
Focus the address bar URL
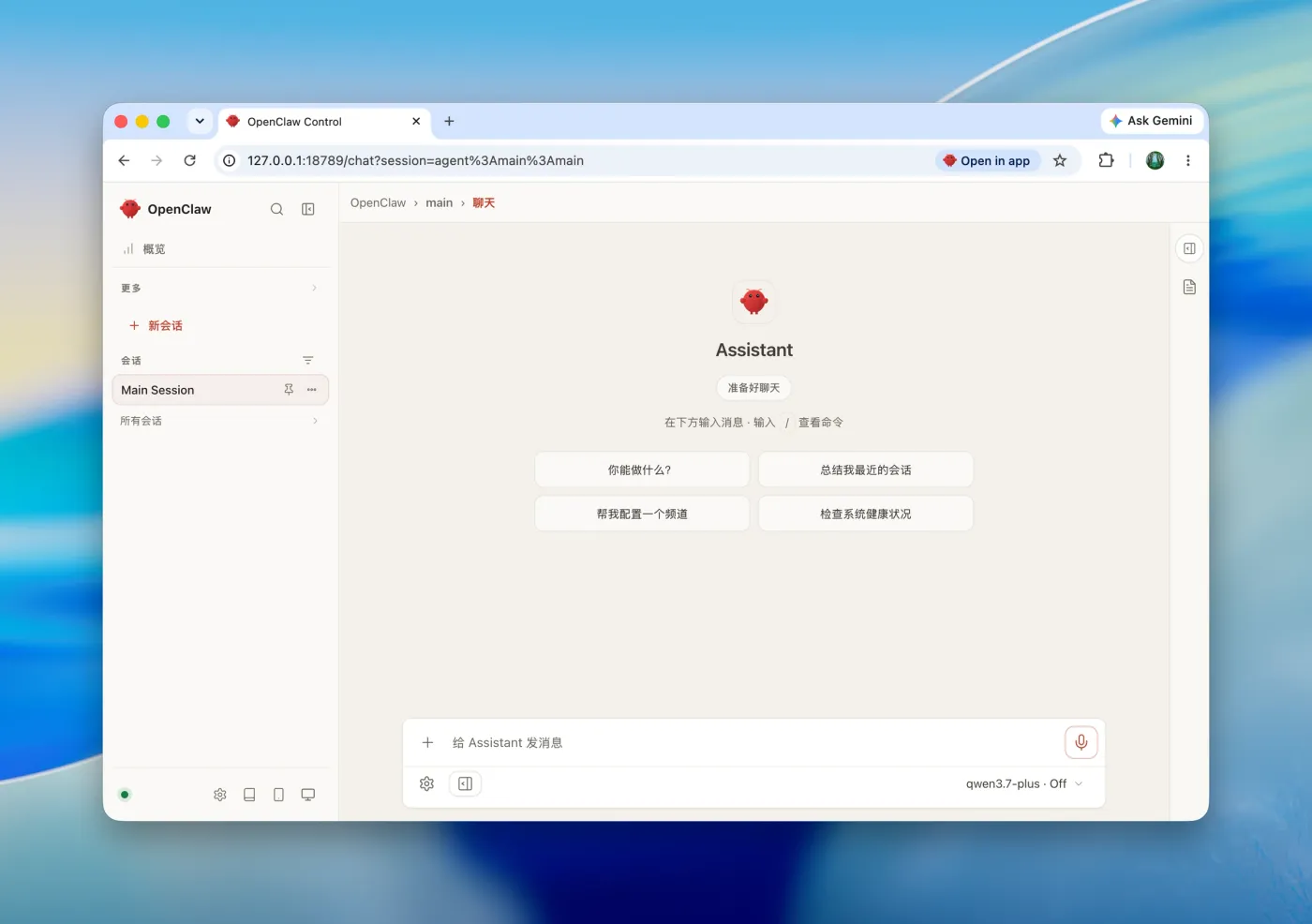[x=415, y=160]
